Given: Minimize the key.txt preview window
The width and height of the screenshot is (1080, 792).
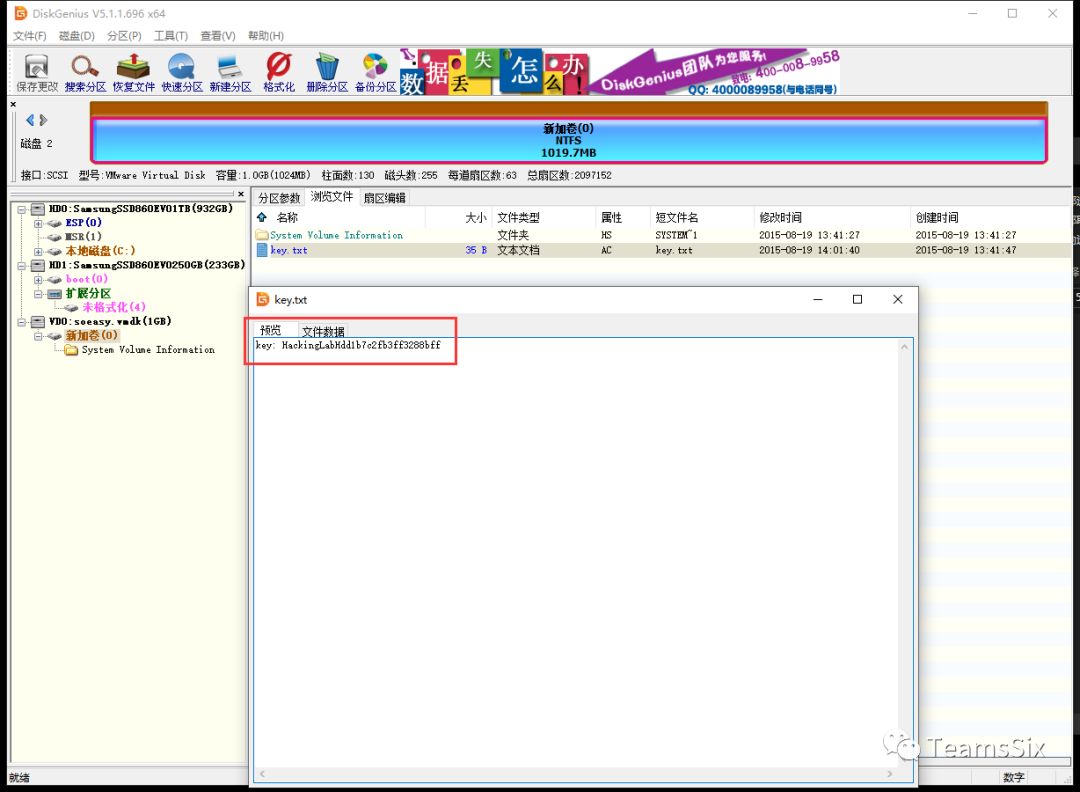Looking at the screenshot, I should click(818, 300).
